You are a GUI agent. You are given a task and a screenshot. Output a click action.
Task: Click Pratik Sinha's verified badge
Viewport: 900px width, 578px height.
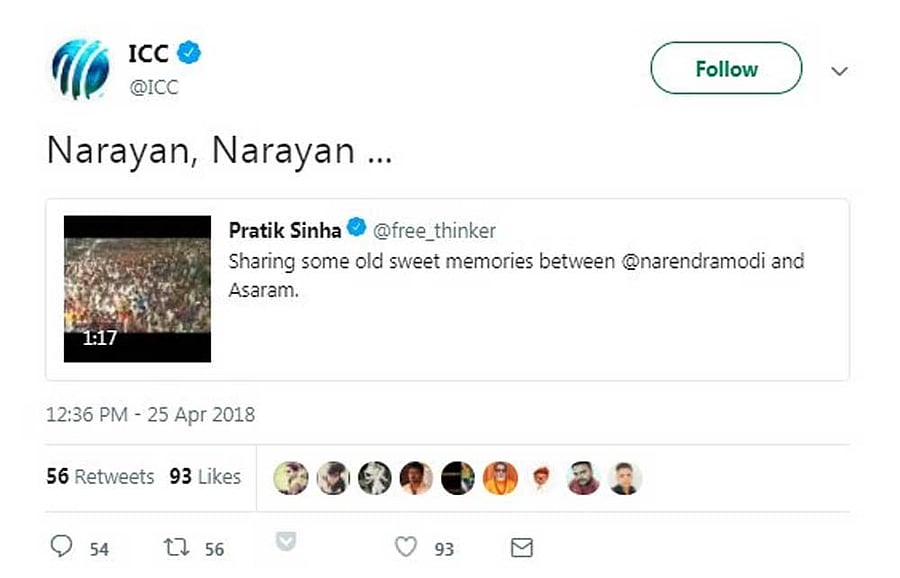tap(356, 231)
